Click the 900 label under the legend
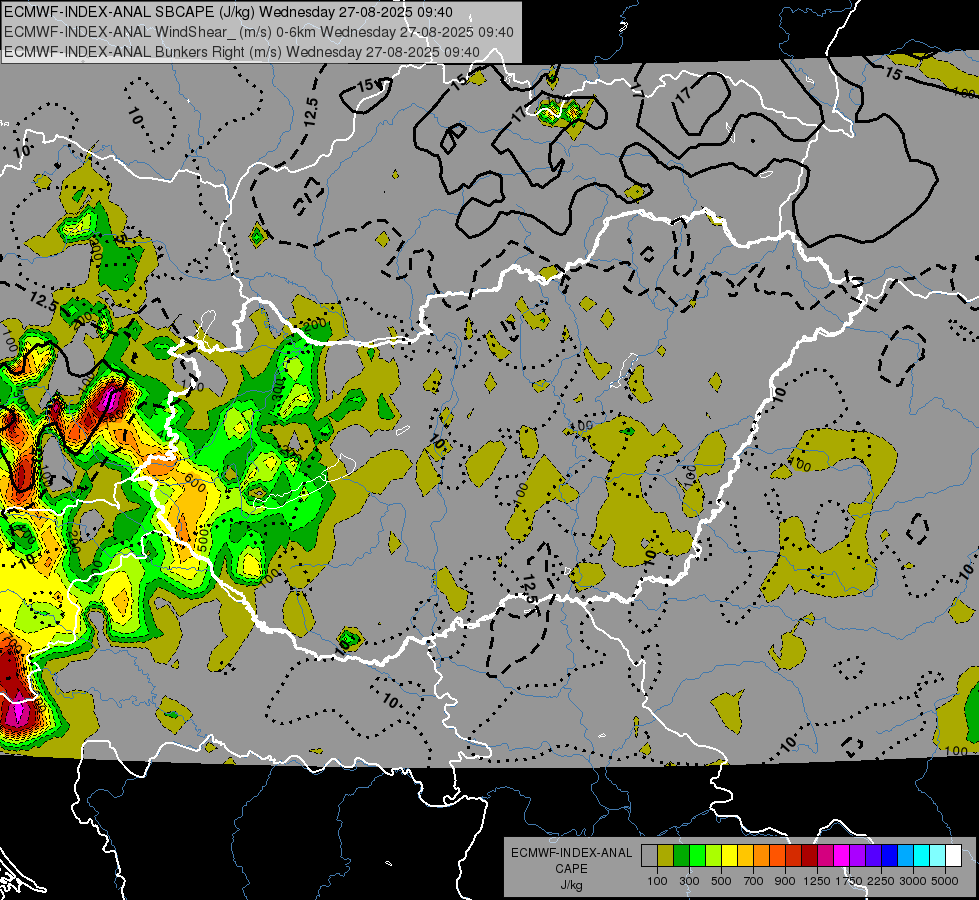This screenshot has width=979, height=900. pyautogui.click(x=785, y=881)
